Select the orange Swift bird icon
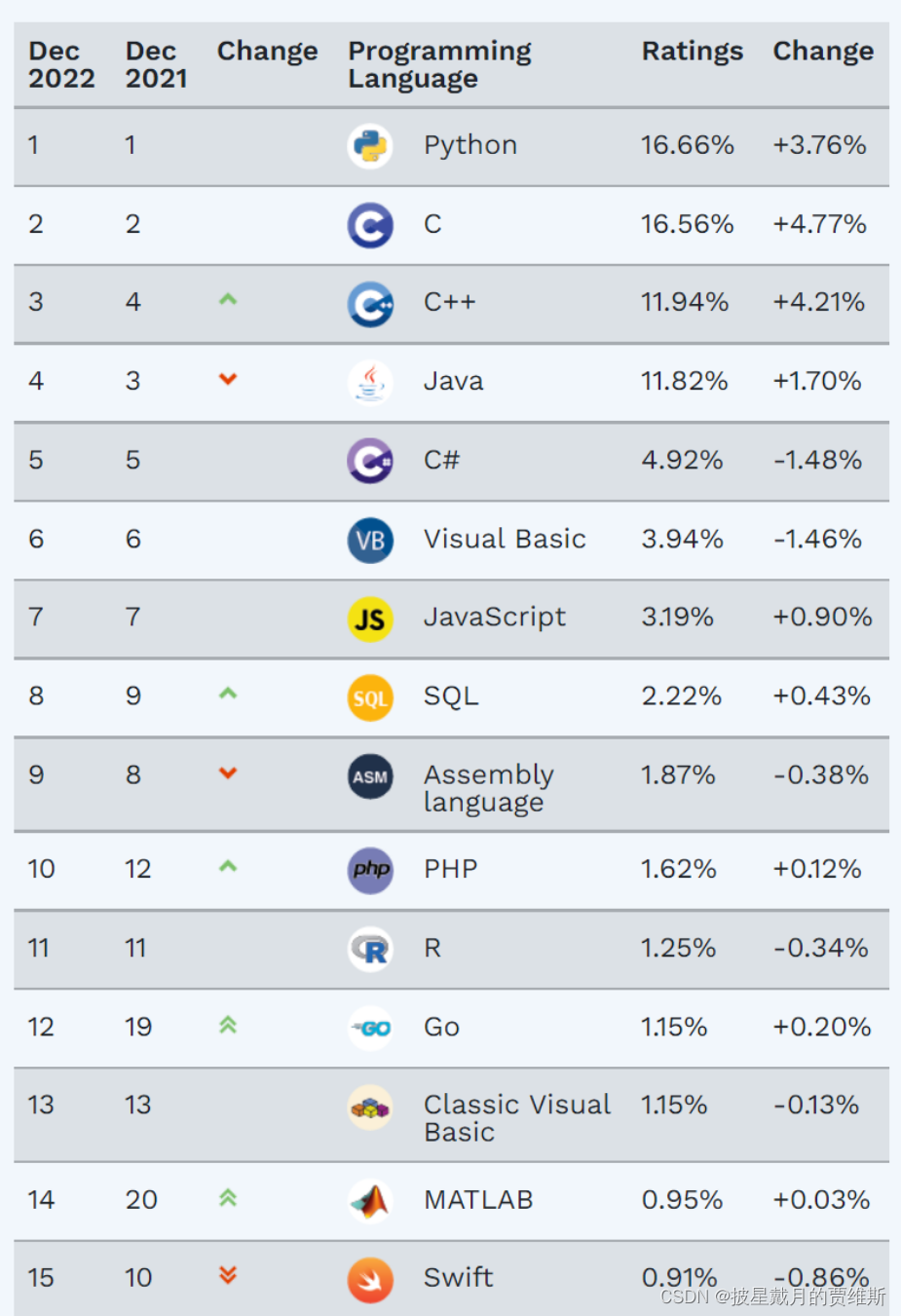 [x=370, y=1280]
